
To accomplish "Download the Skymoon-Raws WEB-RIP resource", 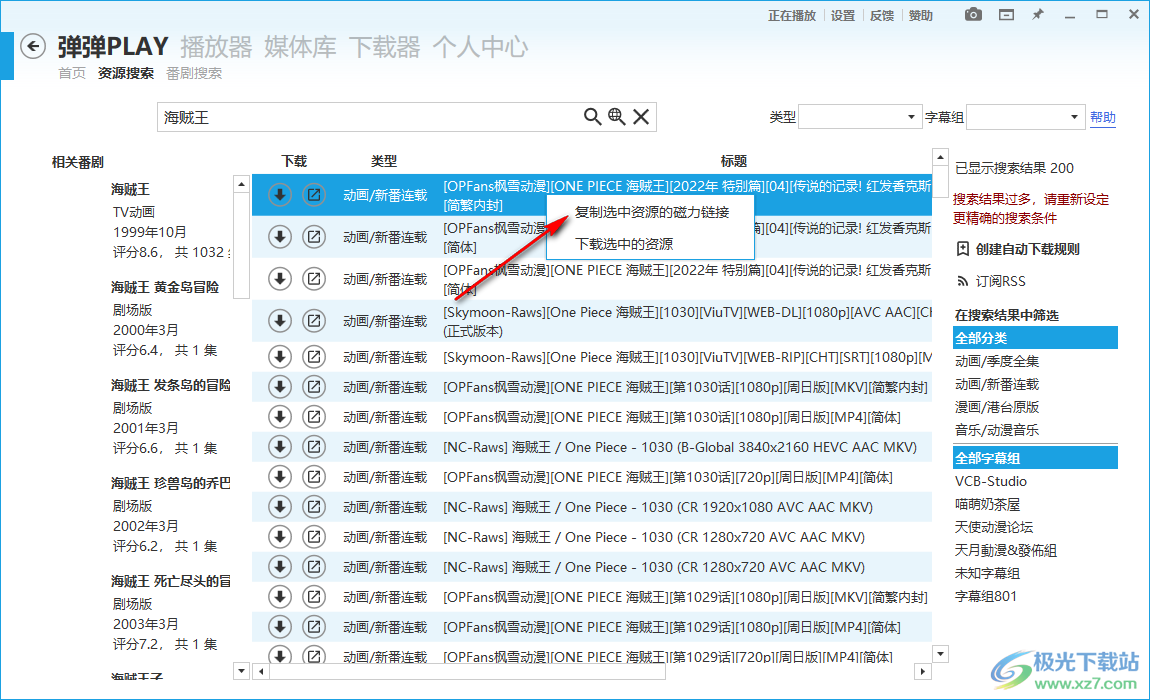I will tap(279, 357).
